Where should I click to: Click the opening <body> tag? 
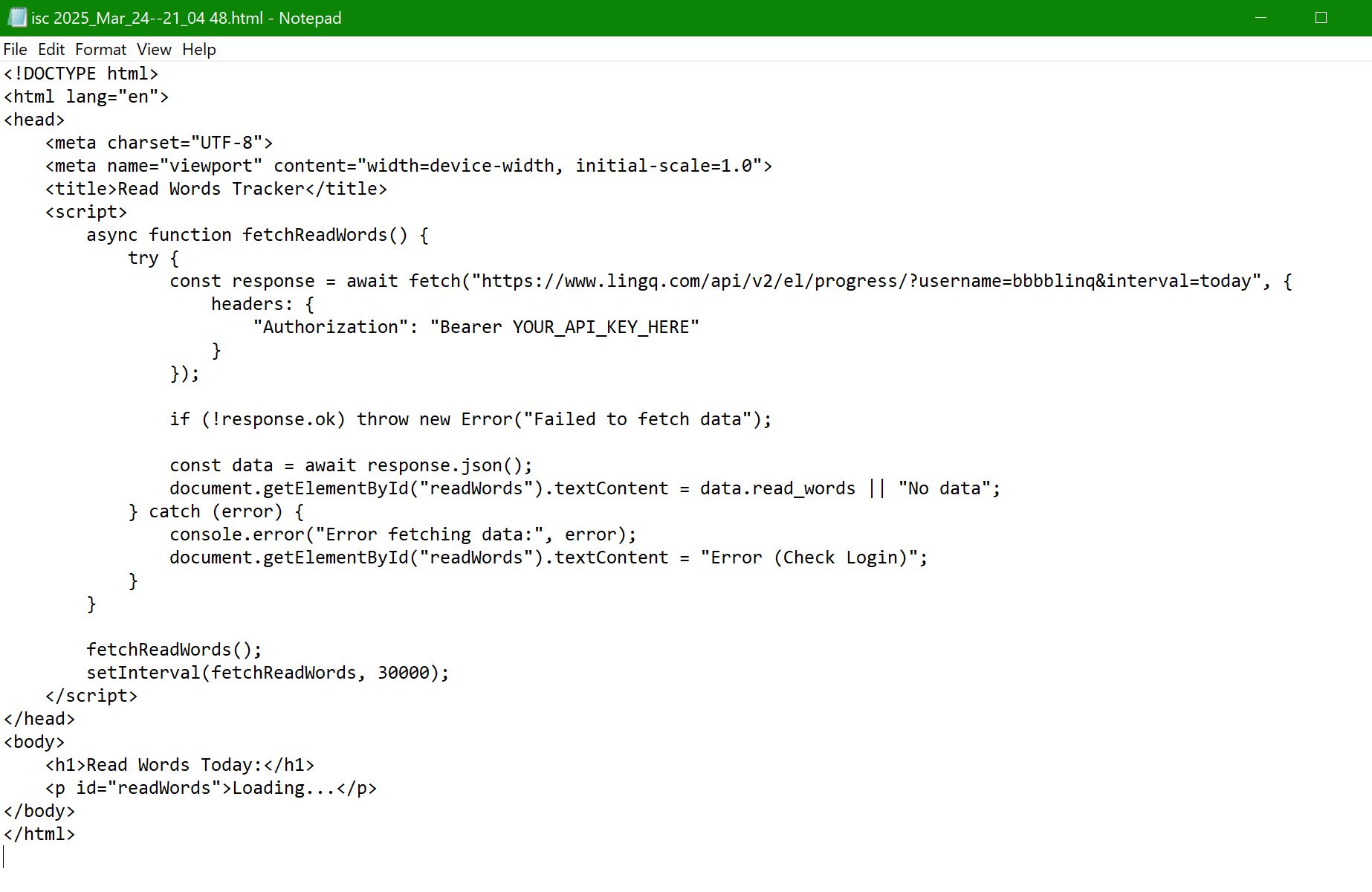[x=34, y=742]
